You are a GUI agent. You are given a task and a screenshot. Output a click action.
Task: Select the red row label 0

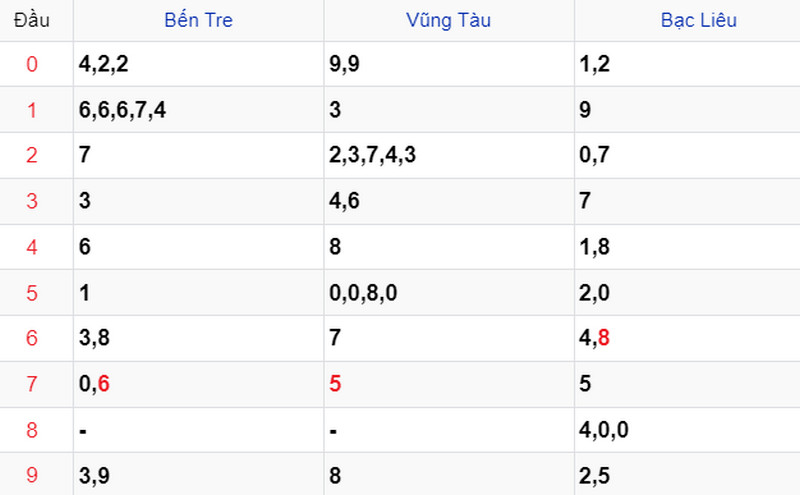coord(32,64)
